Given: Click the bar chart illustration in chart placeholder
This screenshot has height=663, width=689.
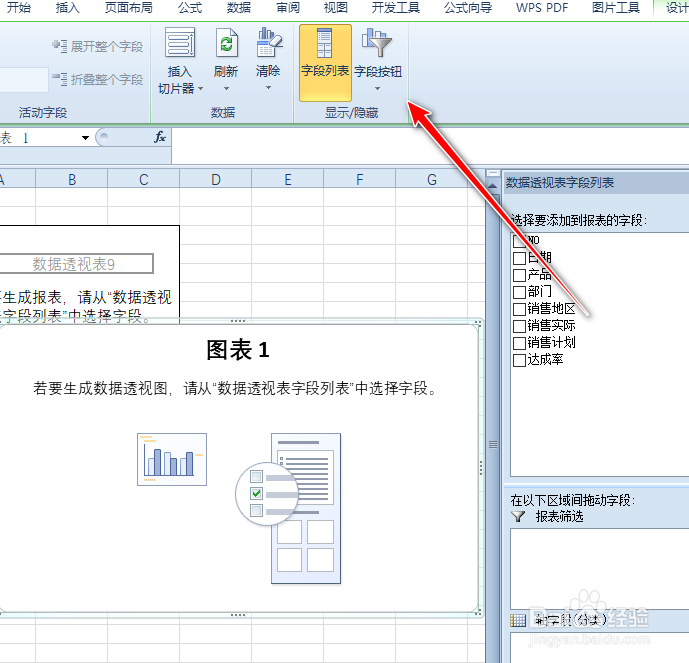Looking at the screenshot, I should tap(172, 459).
